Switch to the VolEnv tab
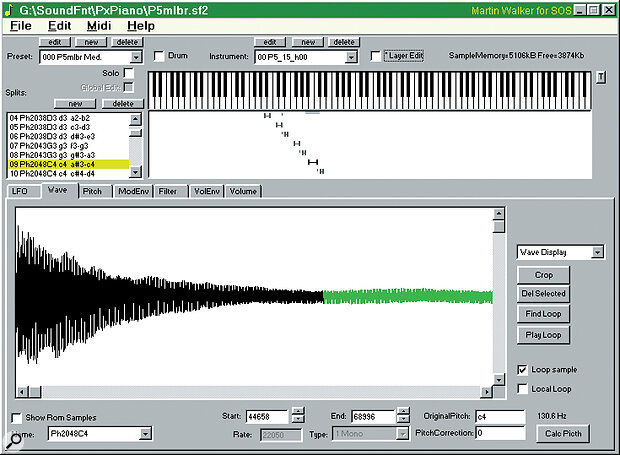The image size is (620, 455). point(207,190)
